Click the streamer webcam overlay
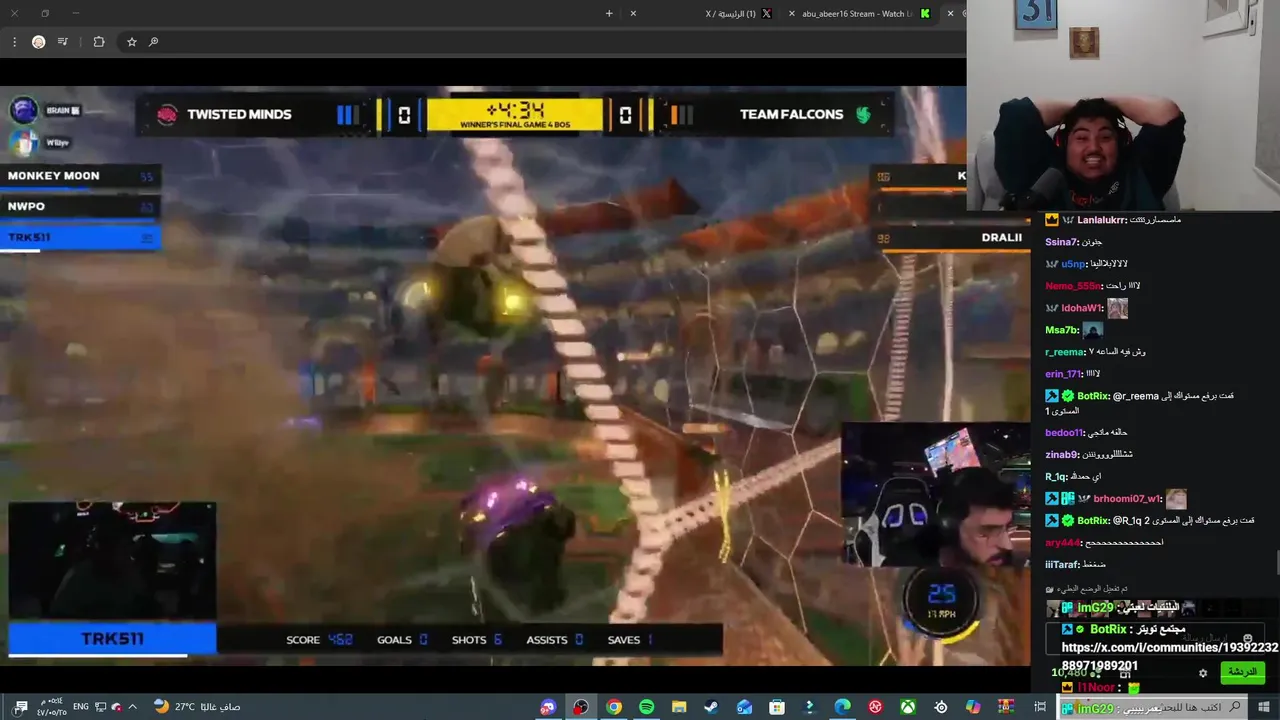The width and height of the screenshot is (1280, 720). [x=1123, y=105]
